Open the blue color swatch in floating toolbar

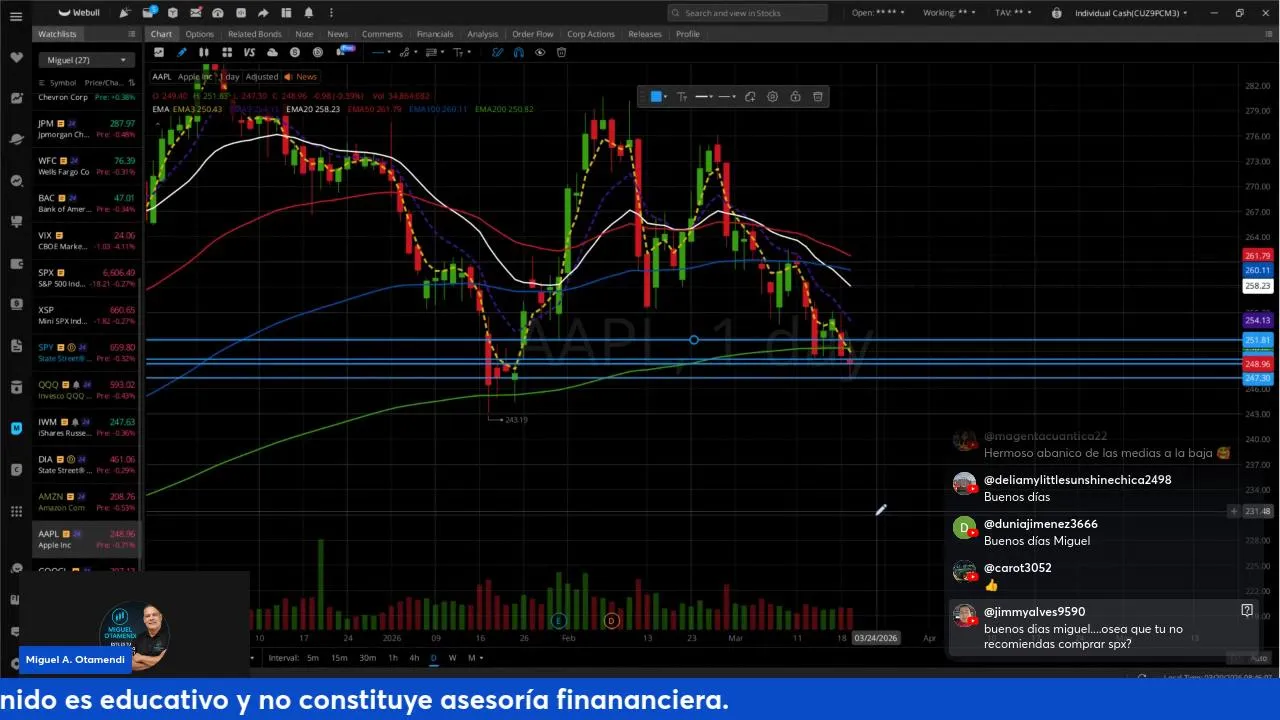656,97
